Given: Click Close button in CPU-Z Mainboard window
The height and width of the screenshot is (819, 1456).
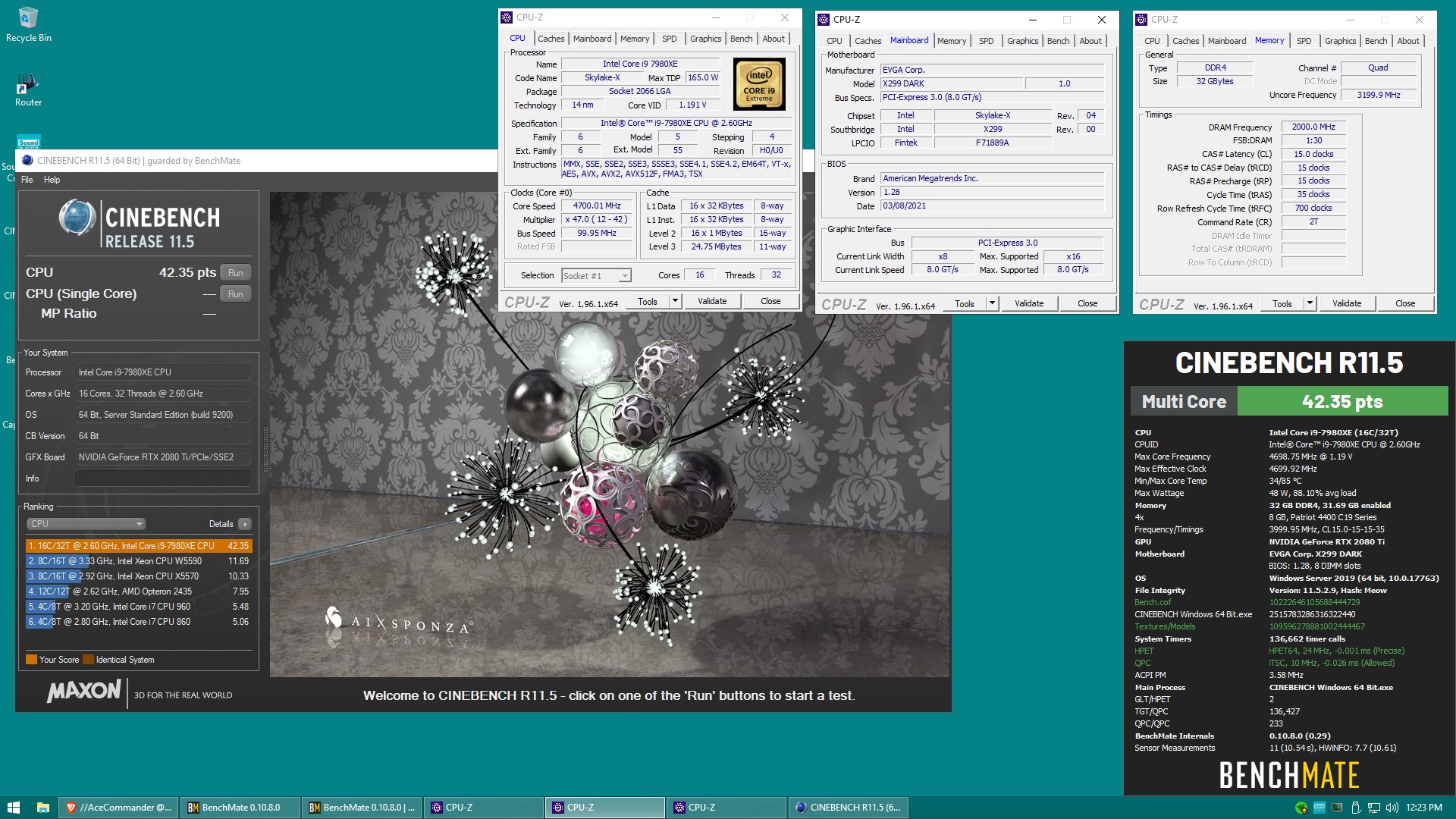Looking at the screenshot, I should tap(1087, 303).
